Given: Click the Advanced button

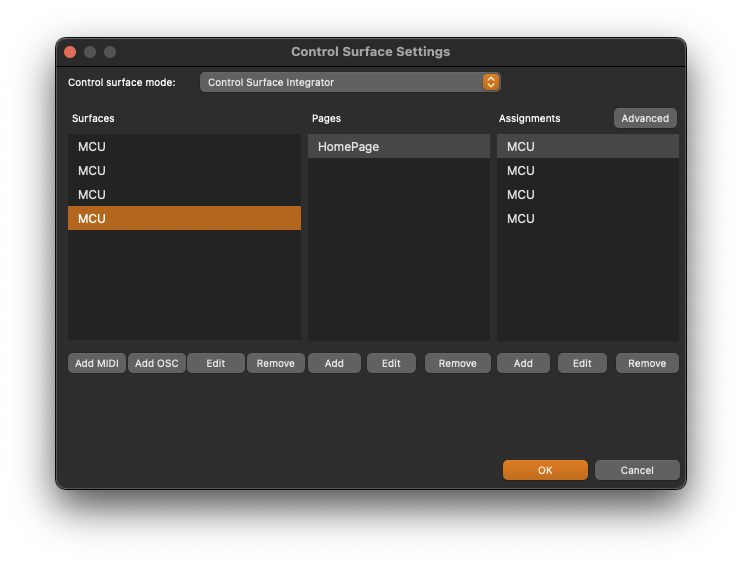Looking at the screenshot, I should (645, 118).
